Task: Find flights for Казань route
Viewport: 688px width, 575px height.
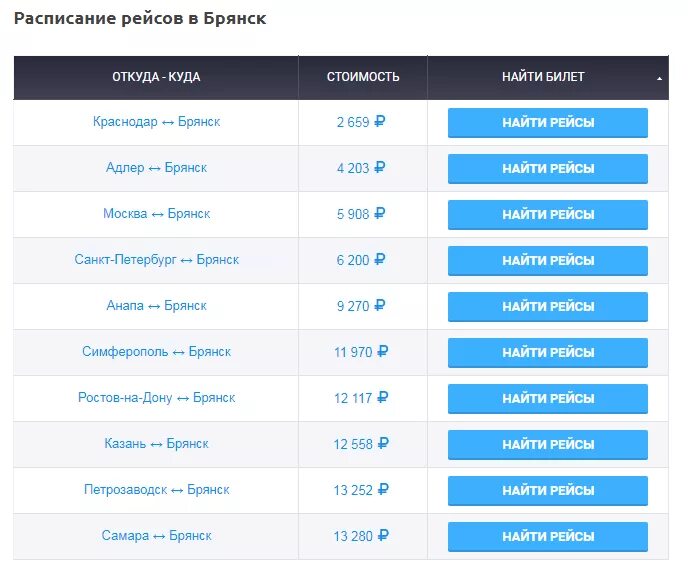Action: click(x=547, y=445)
